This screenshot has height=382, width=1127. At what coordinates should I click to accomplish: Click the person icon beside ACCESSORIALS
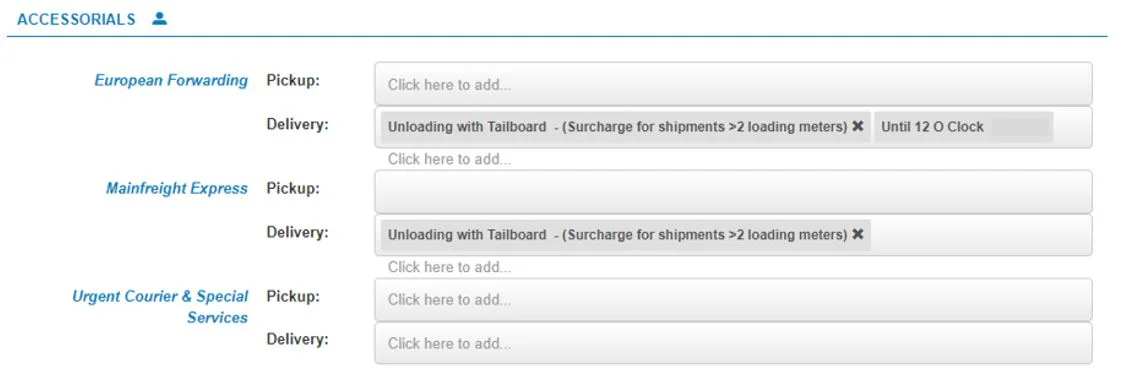tap(160, 19)
